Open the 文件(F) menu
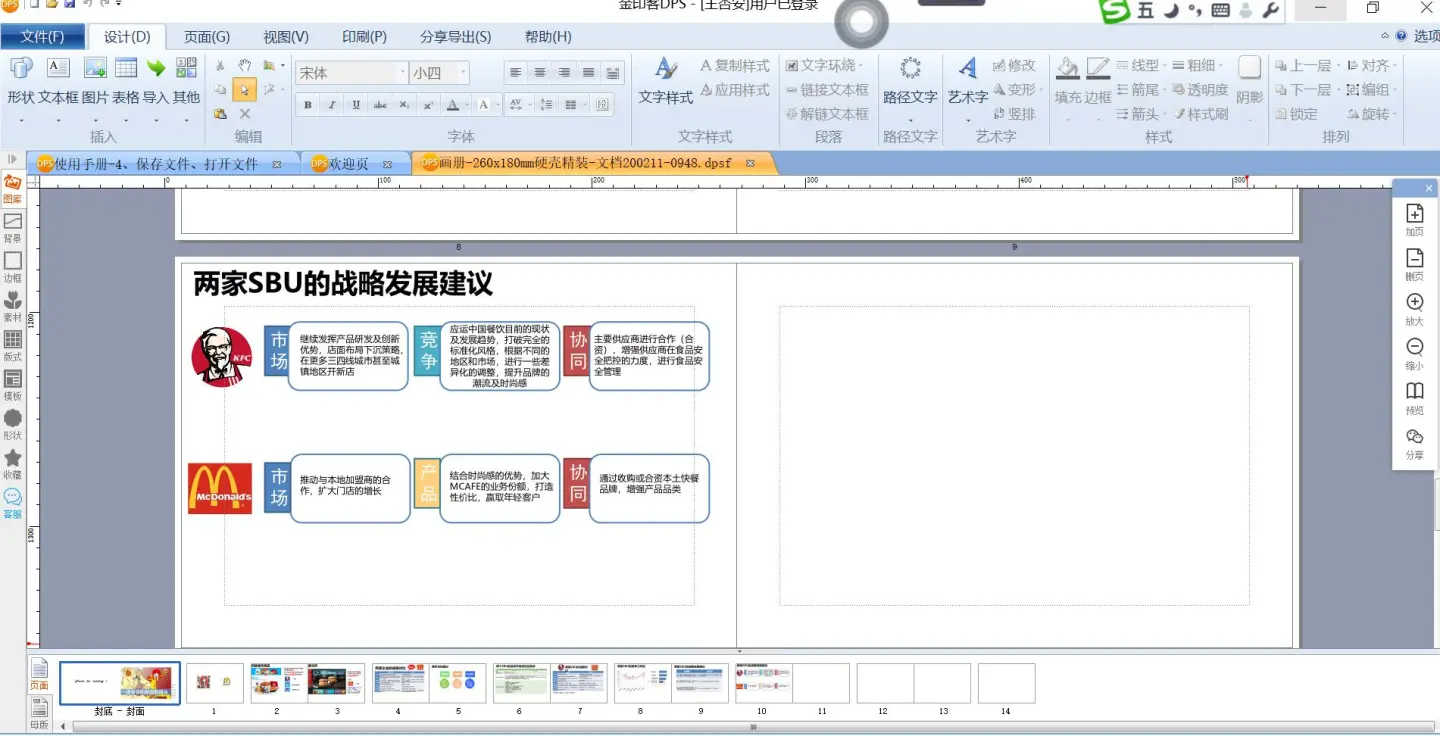 [43, 37]
